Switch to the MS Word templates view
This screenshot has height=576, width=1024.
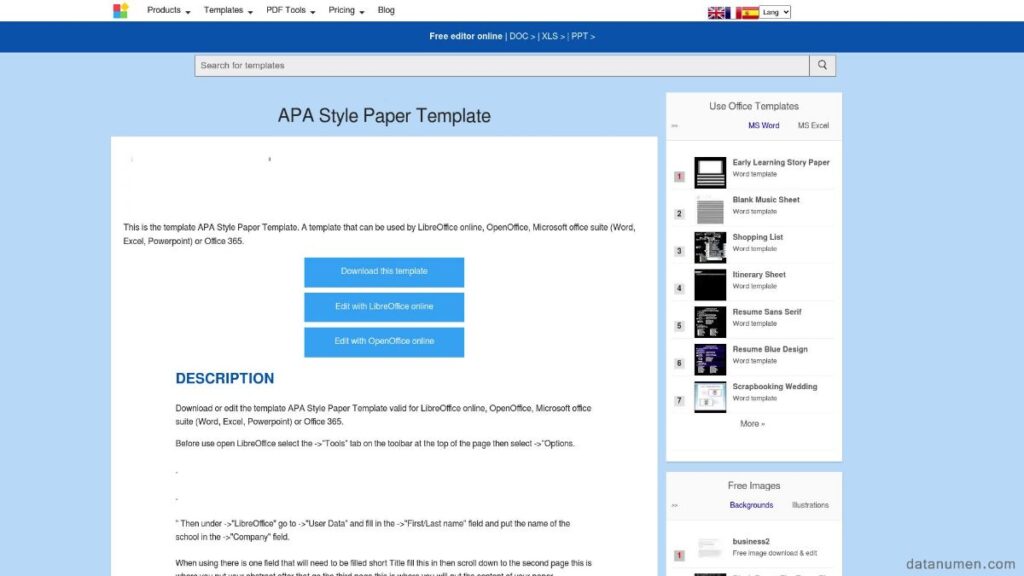(x=763, y=125)
